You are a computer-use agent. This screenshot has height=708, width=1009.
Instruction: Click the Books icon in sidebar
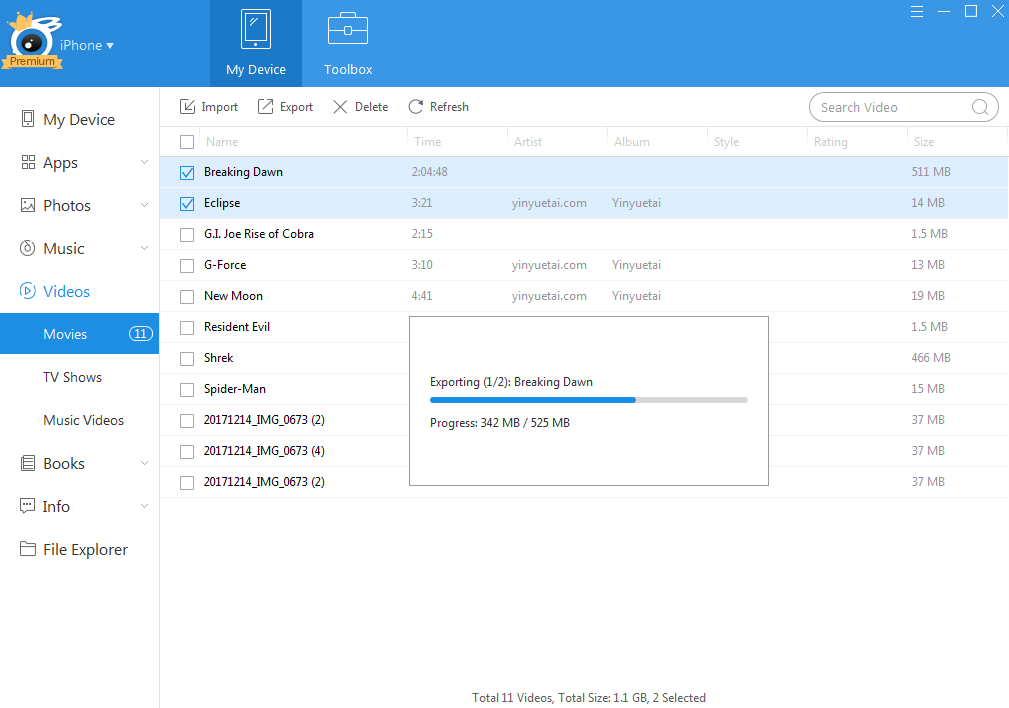click(28, 463)
